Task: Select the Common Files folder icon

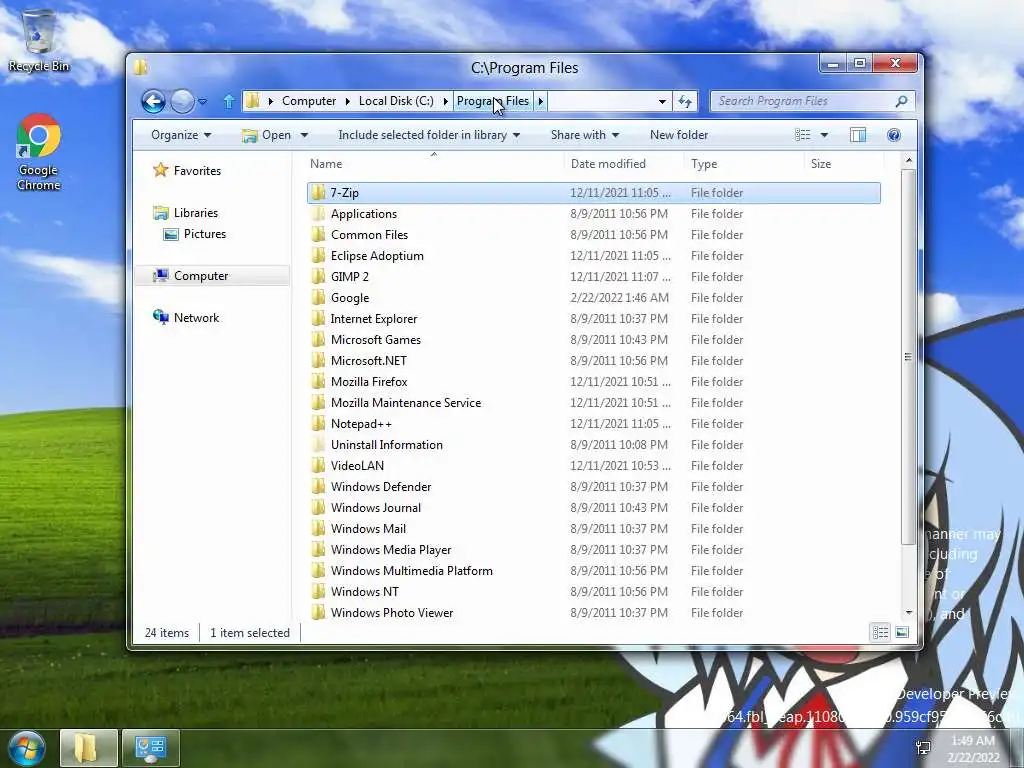Action: [x=318, y=234]
